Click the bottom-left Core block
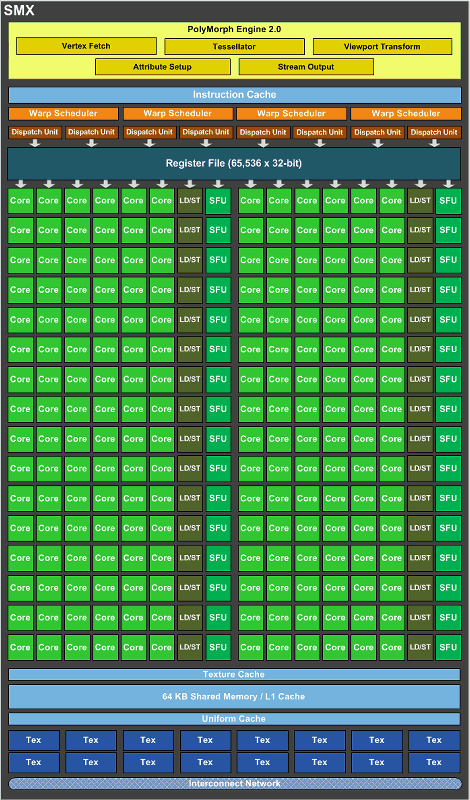Image resolution: width=470 pixels, height=800 pixels. 20,647
